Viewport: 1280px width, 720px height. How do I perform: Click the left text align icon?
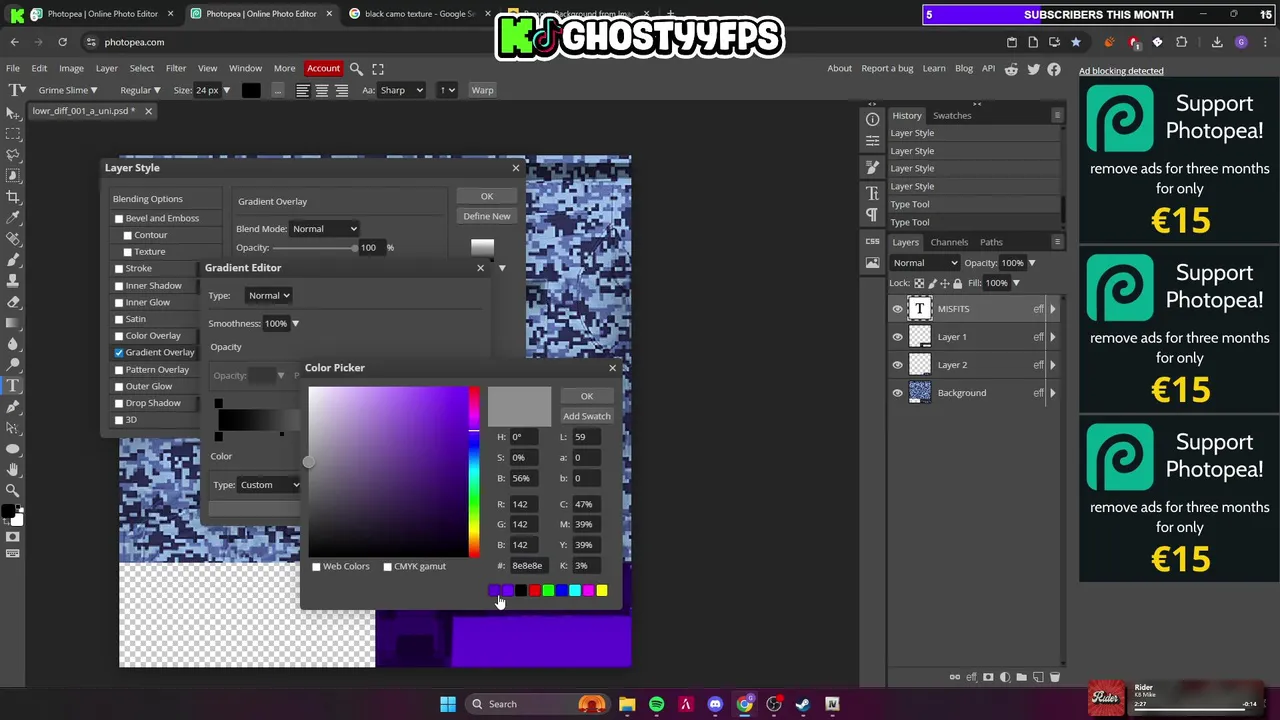click(302, 90)
